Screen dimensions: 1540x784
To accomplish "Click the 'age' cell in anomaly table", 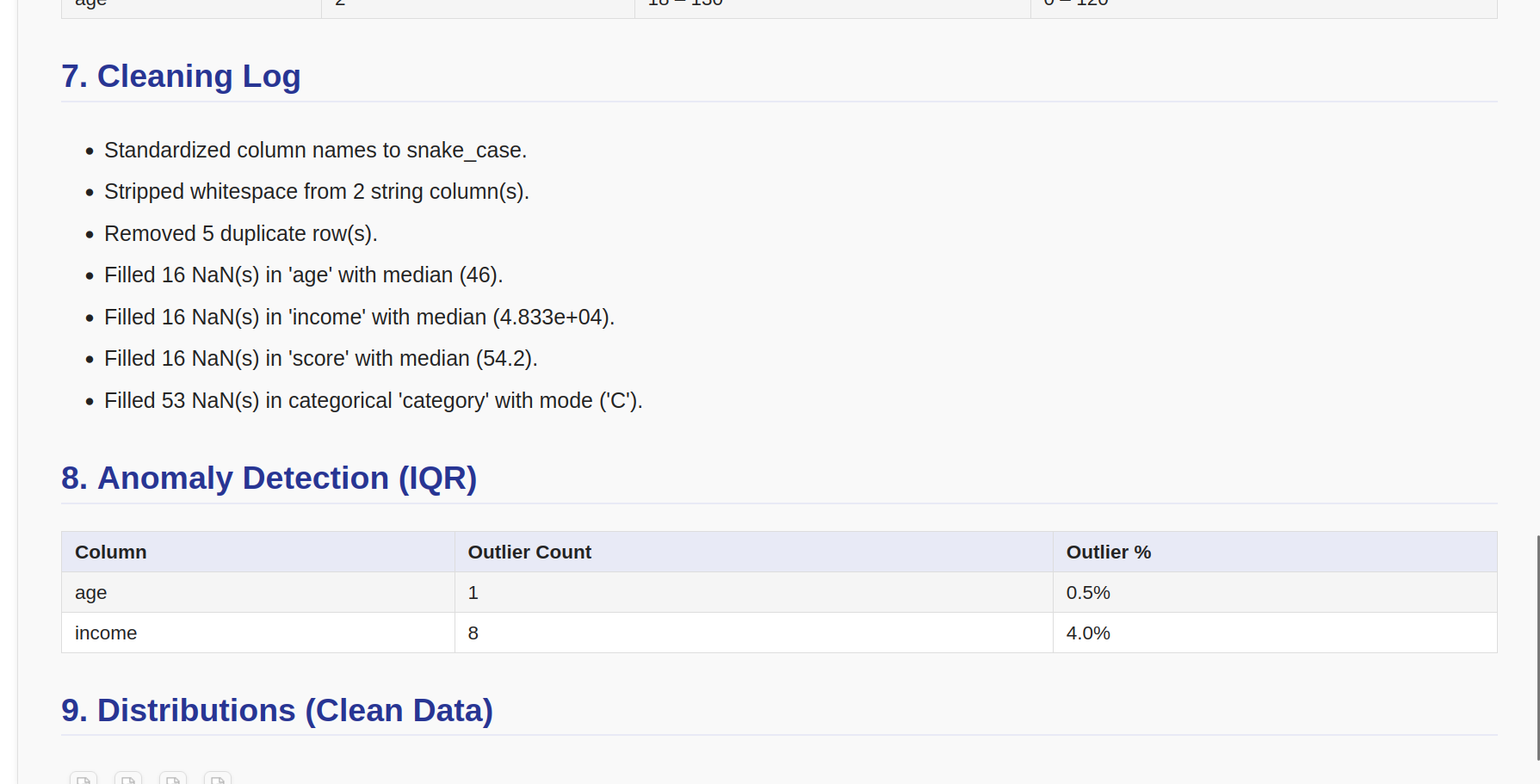I will (x=258, y=592).
